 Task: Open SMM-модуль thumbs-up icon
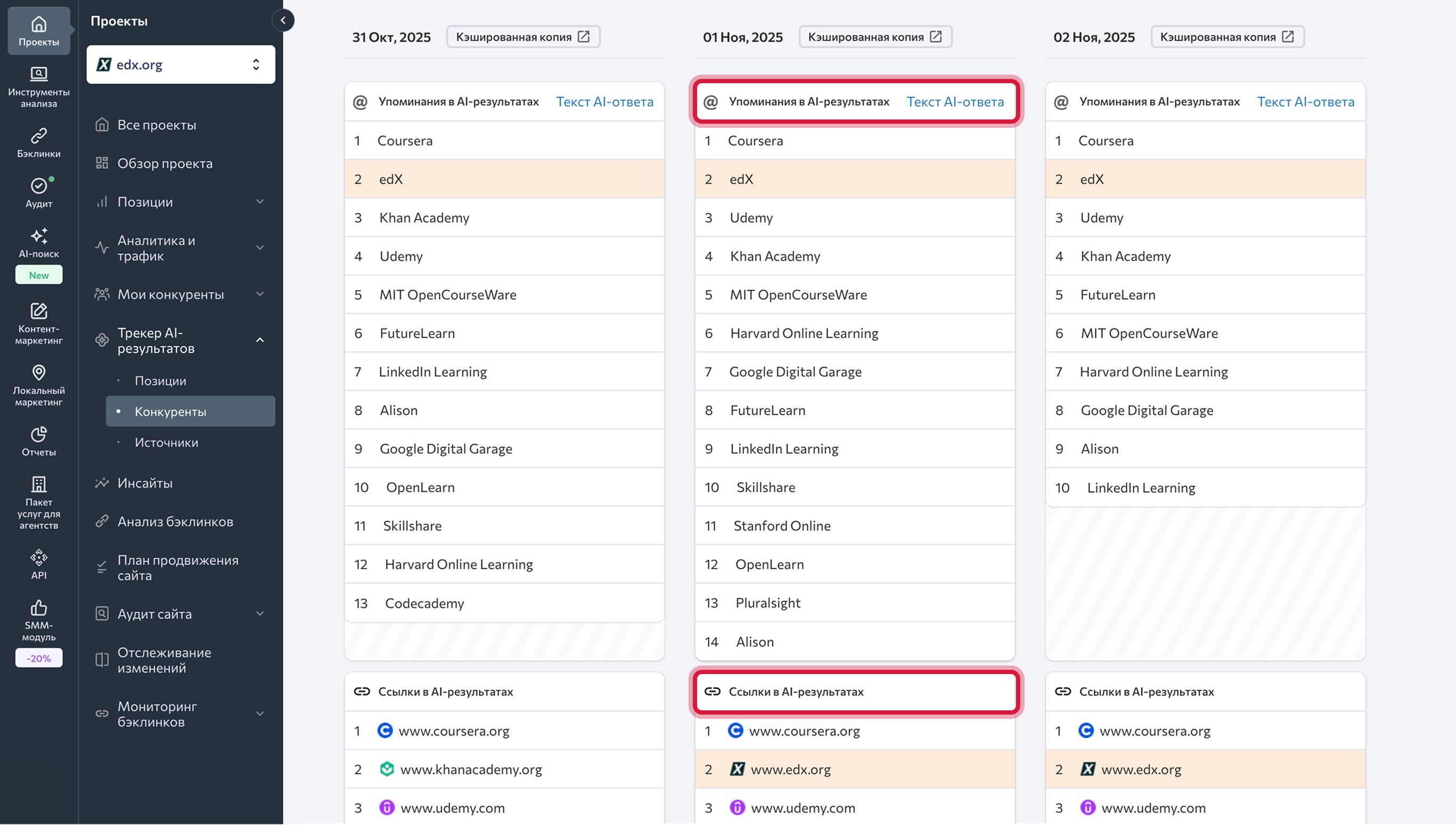(38, 608)
